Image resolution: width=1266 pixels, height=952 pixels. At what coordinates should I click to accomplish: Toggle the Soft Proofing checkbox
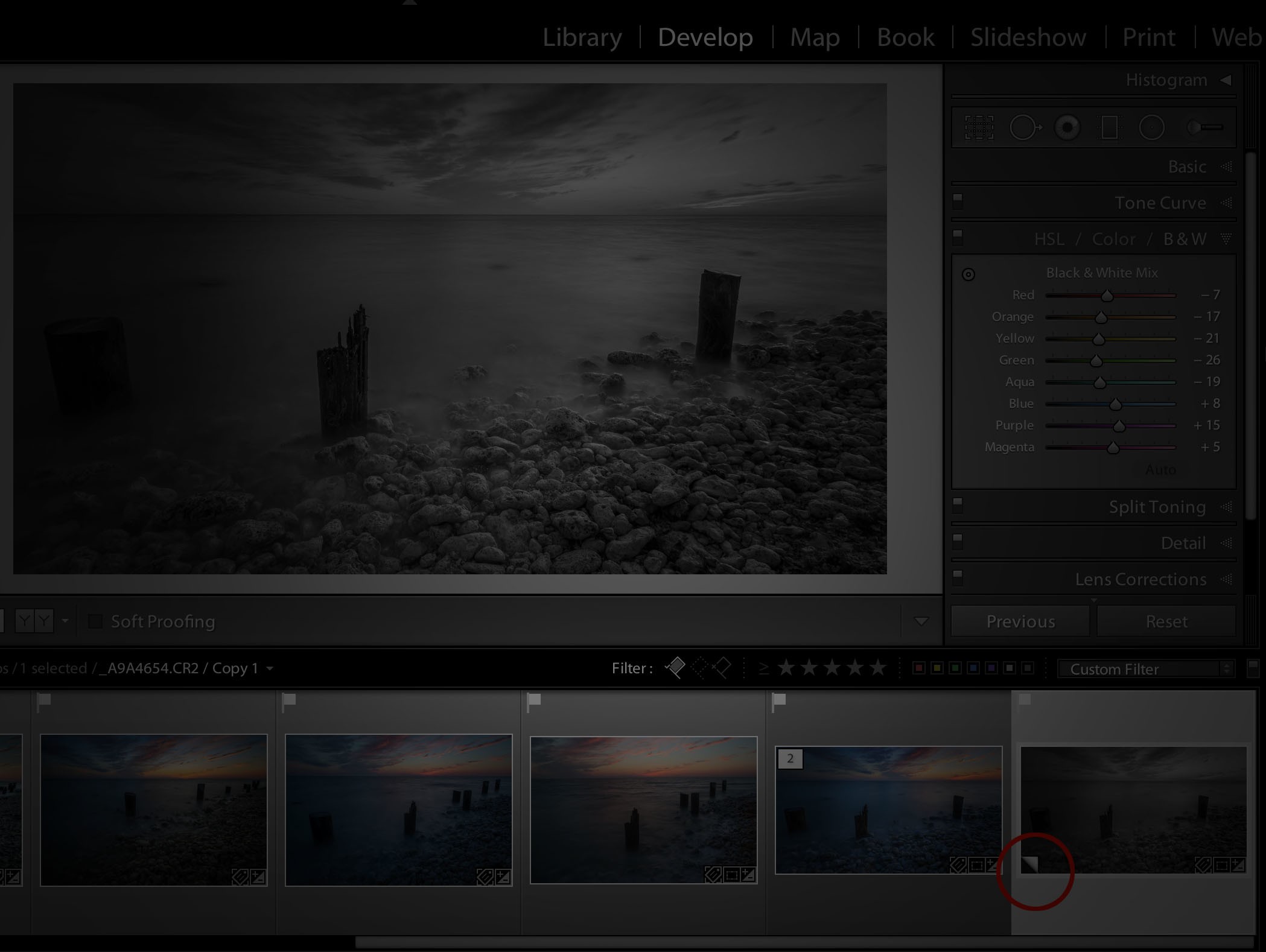pos(95,621)
